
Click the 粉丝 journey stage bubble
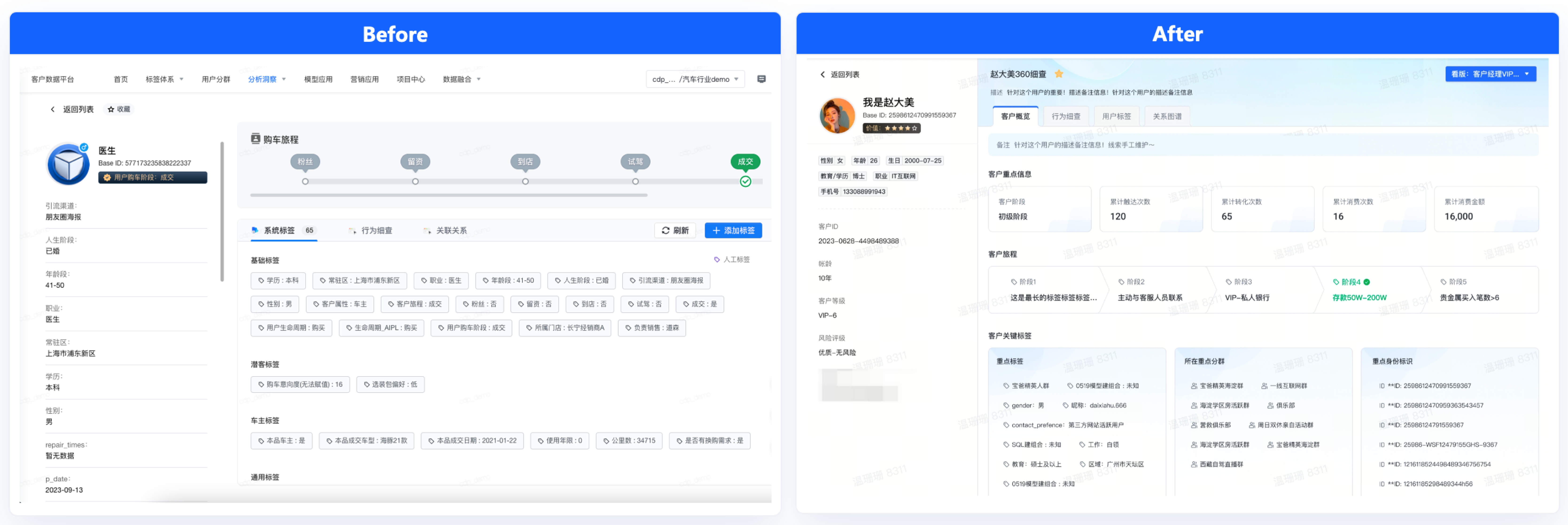305,161
